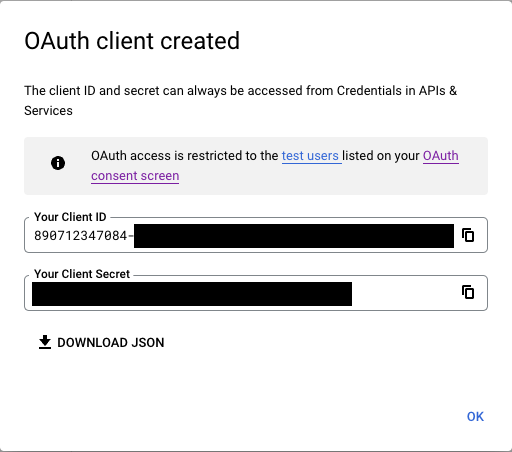Click inside the Your Client ID field
512x452 pixels.
click(256, 235)
